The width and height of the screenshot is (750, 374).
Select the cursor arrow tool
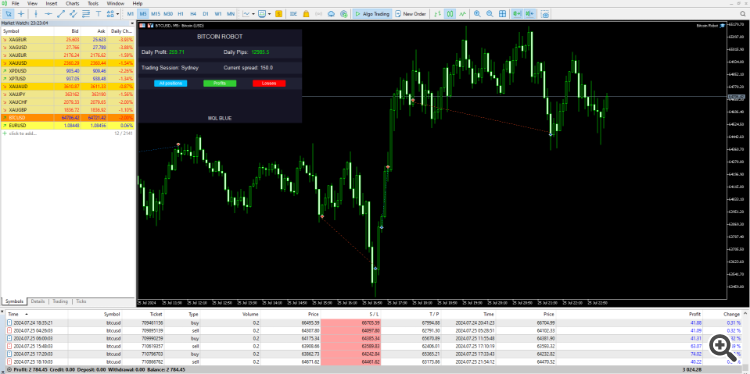(9, 14)
